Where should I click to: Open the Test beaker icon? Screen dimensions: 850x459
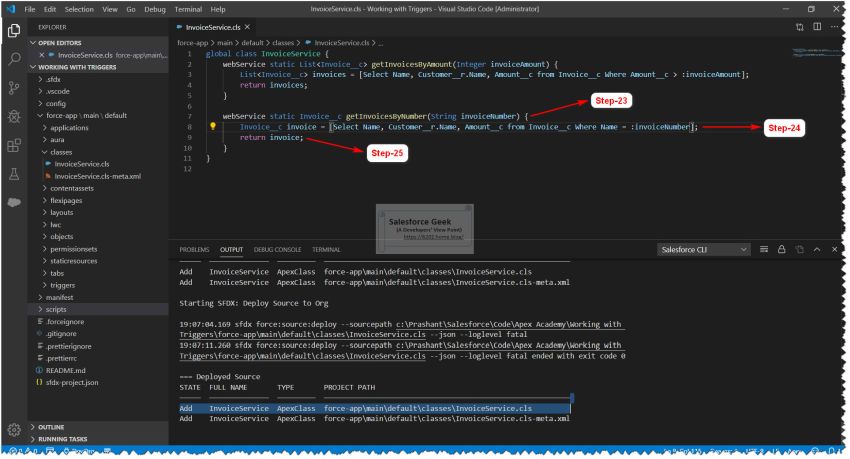click(14, 174)
